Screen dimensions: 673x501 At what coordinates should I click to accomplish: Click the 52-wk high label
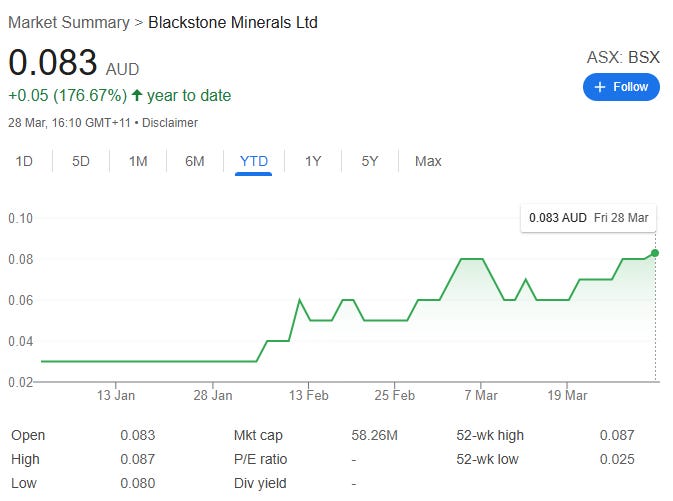coord(490,435)
